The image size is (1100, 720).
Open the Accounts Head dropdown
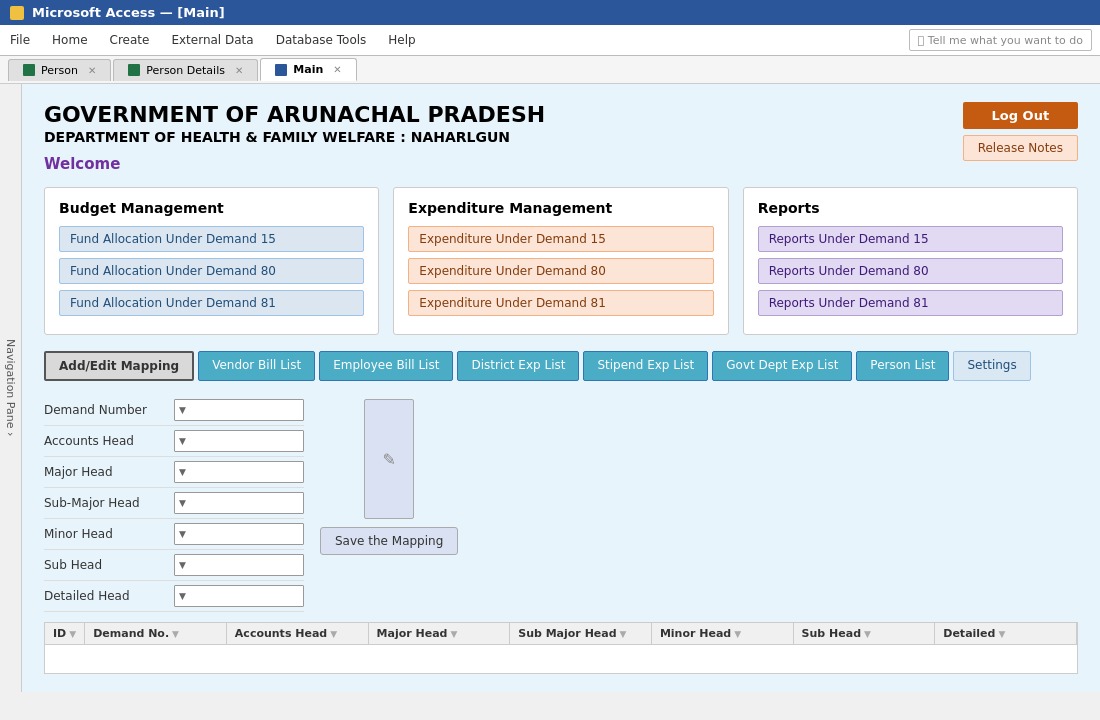point(183,441)
